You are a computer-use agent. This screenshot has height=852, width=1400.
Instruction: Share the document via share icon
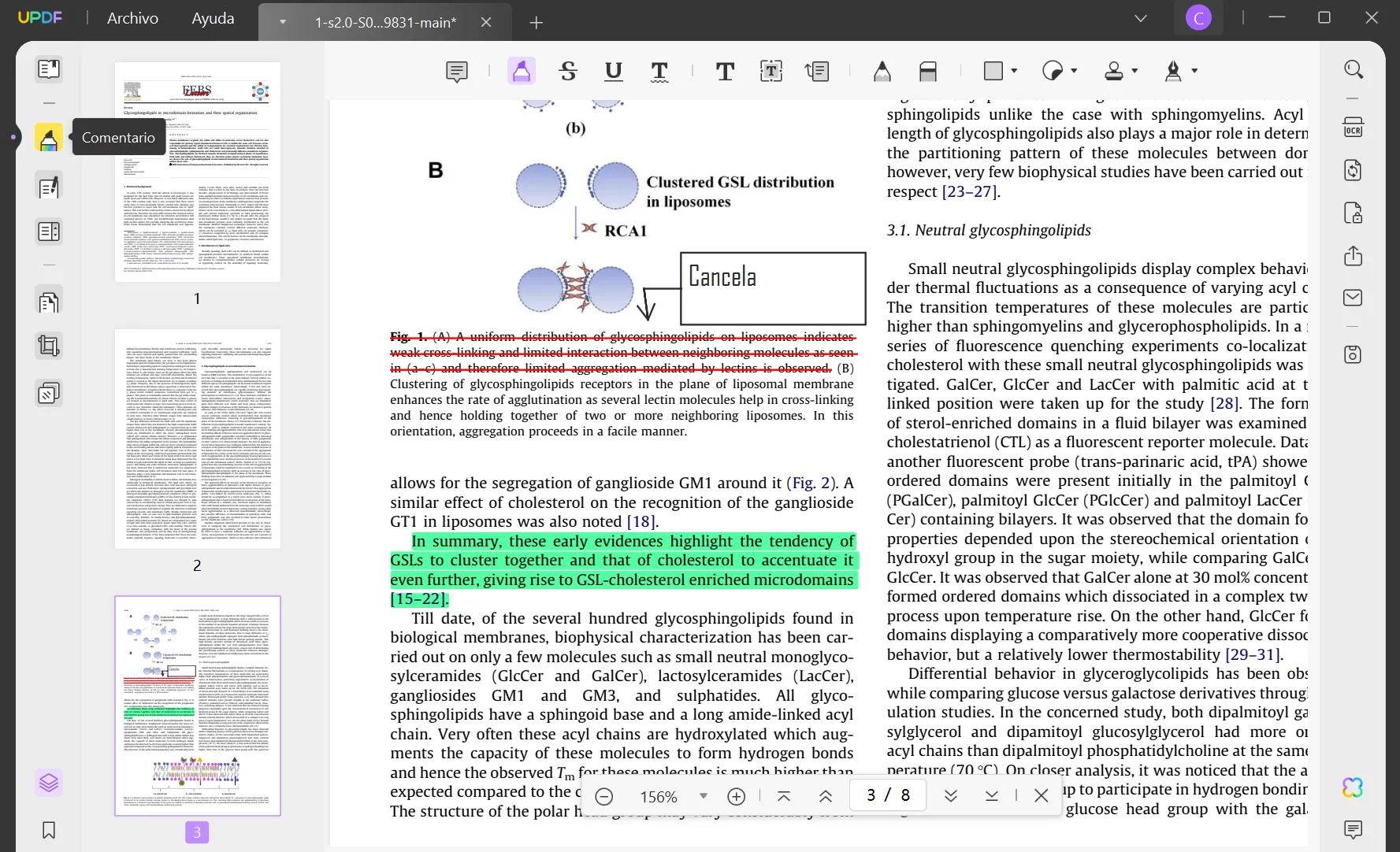[1354, 256]
